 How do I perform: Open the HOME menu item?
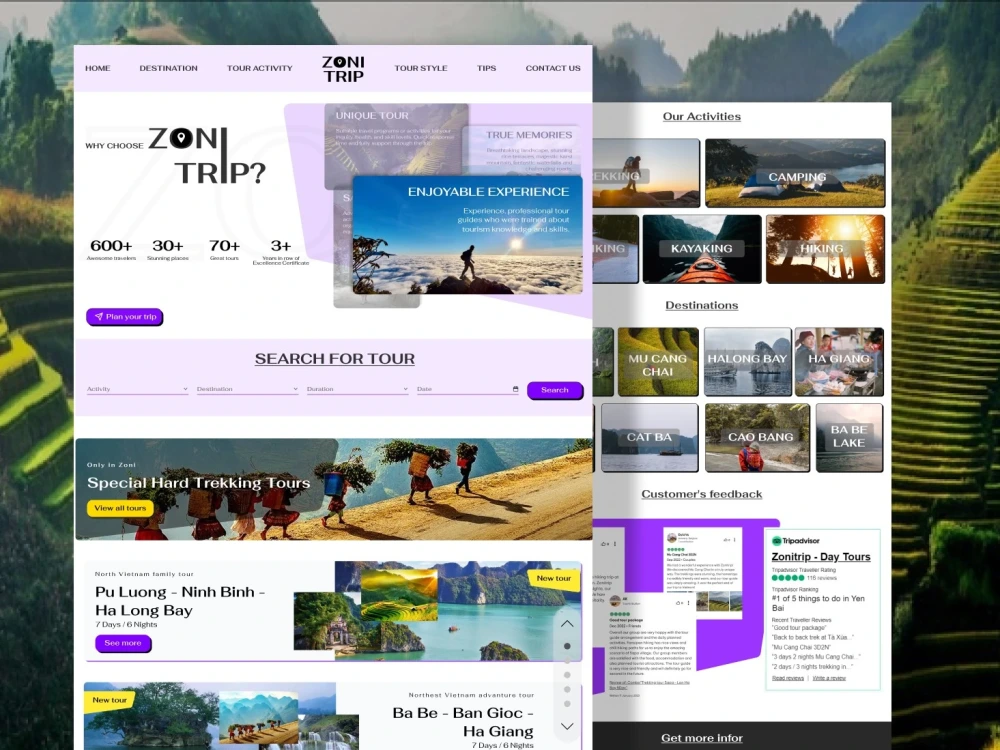coord(98,68)
